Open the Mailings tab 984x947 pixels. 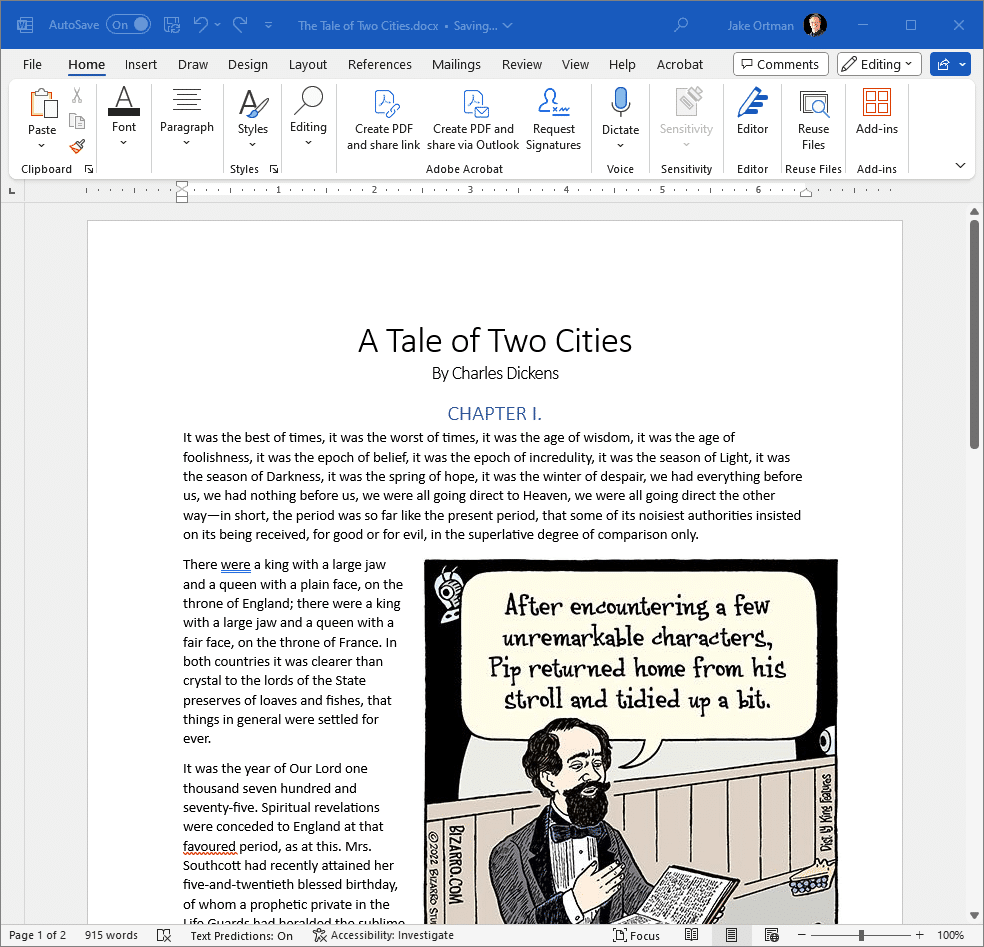(456, 65)
